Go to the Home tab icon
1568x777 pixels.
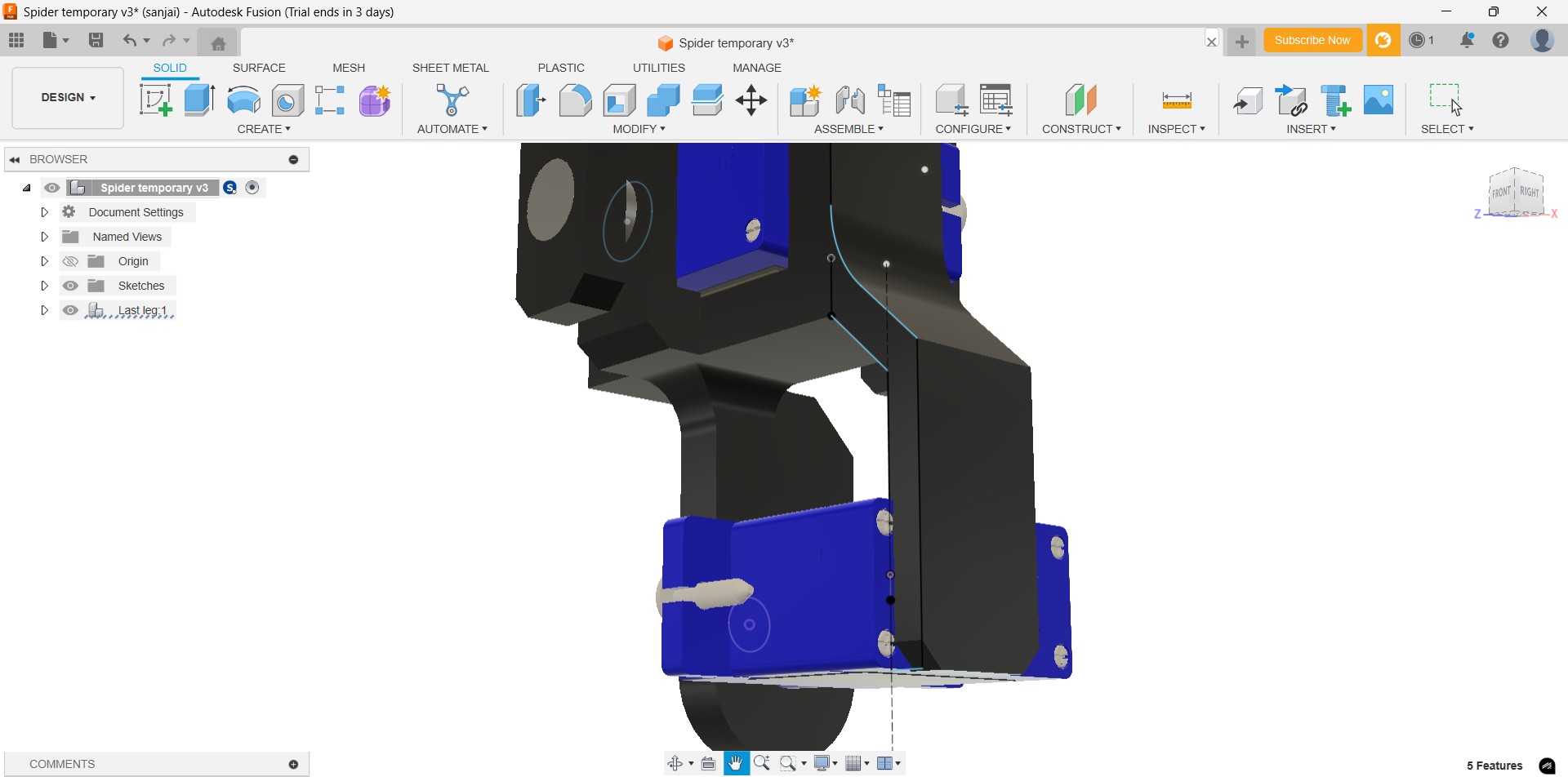coord(218,42)
